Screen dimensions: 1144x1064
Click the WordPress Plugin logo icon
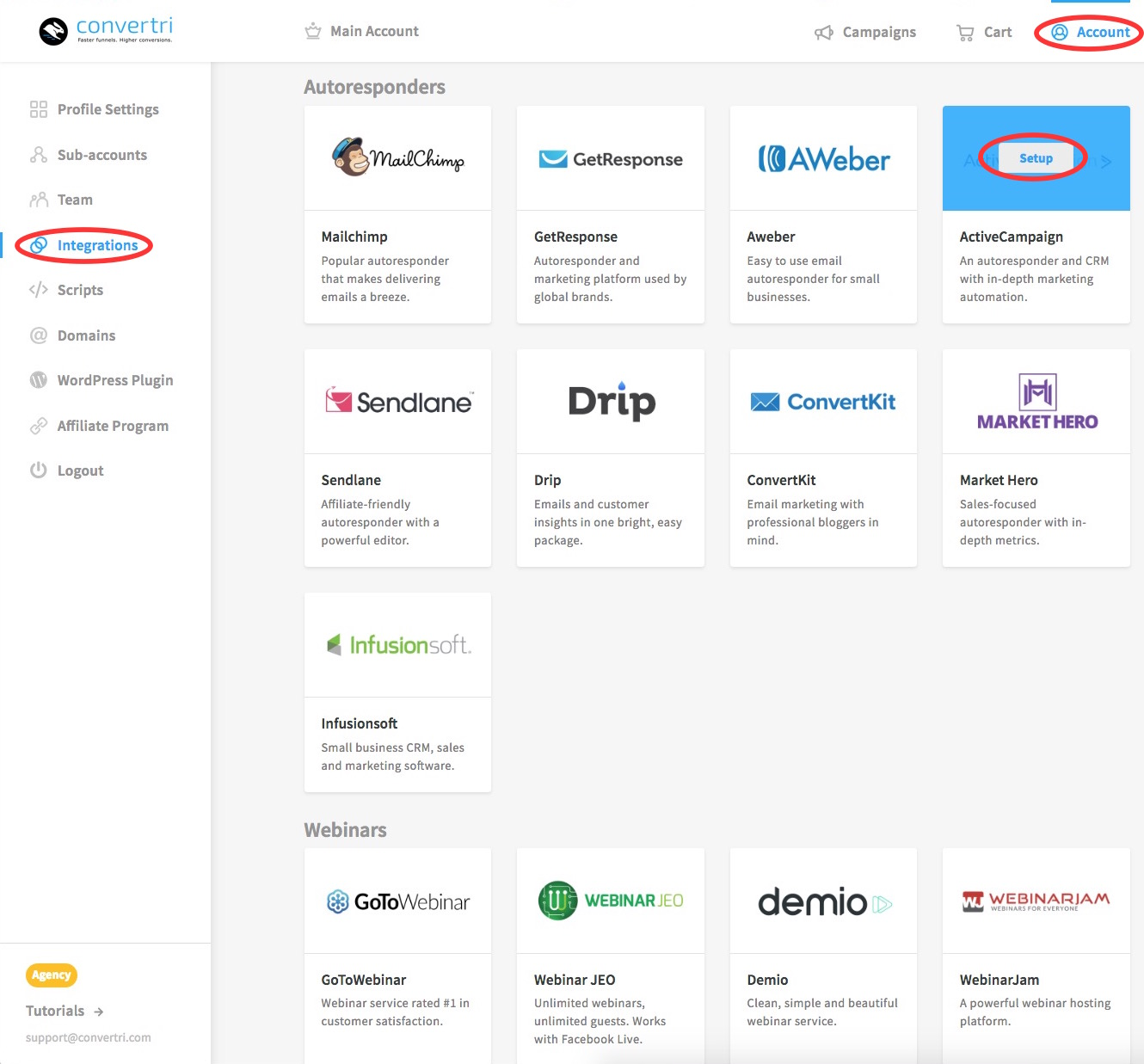pyautogui.click(x=39, y=380)
